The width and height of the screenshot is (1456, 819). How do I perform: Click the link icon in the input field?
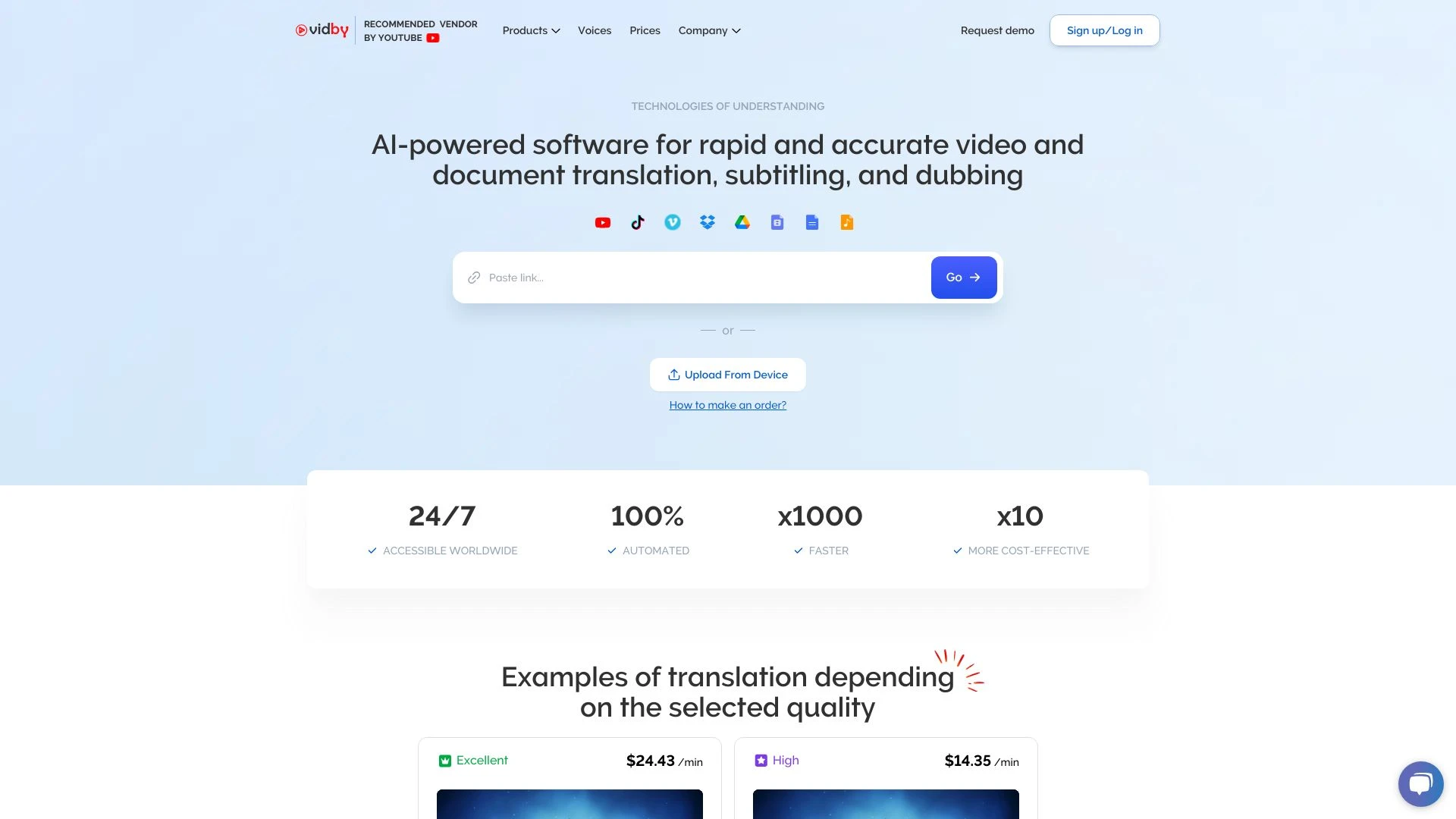tap(474, 277)
